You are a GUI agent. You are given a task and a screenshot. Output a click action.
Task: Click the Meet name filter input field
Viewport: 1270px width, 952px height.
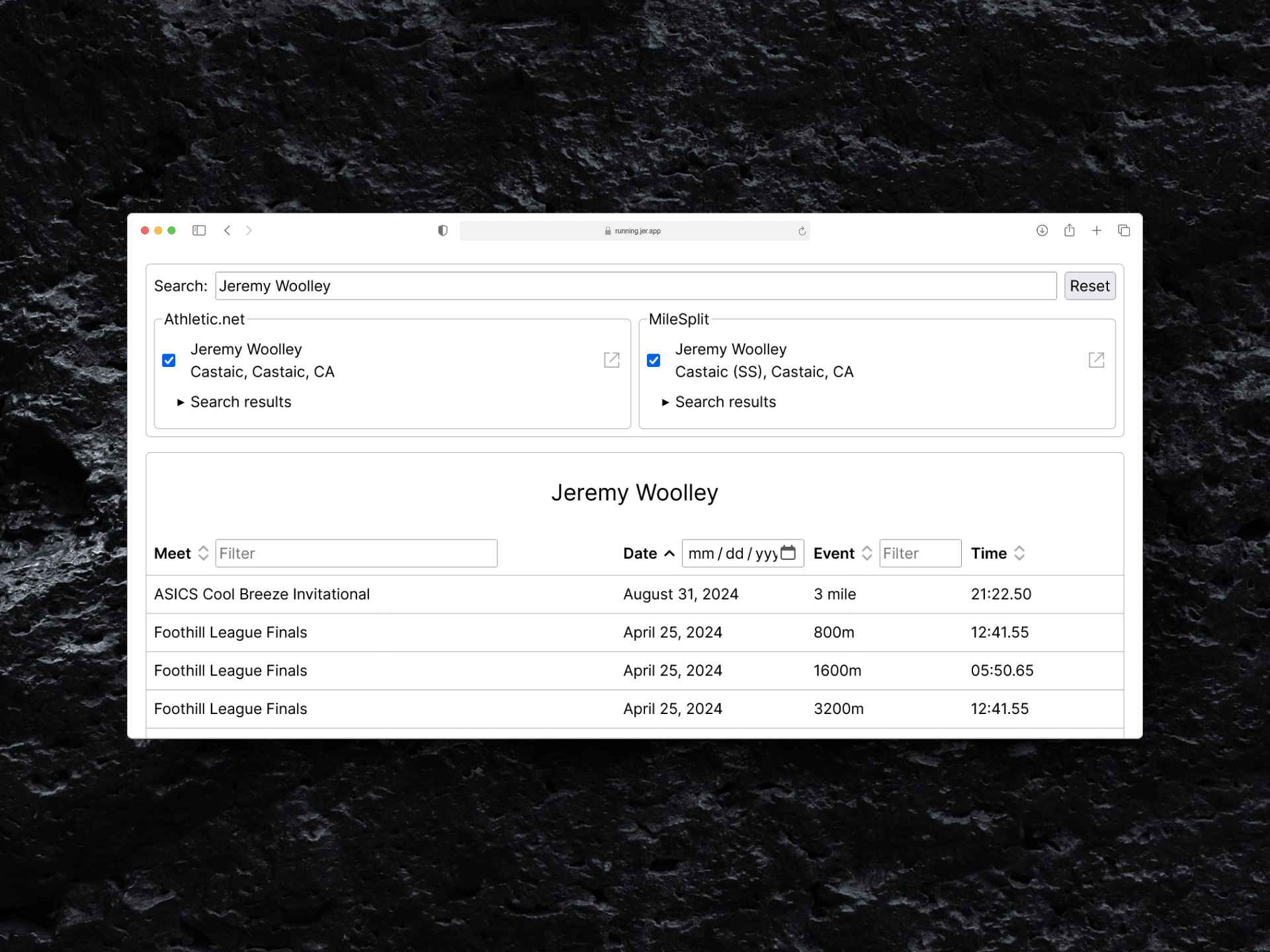coord(355,553)
